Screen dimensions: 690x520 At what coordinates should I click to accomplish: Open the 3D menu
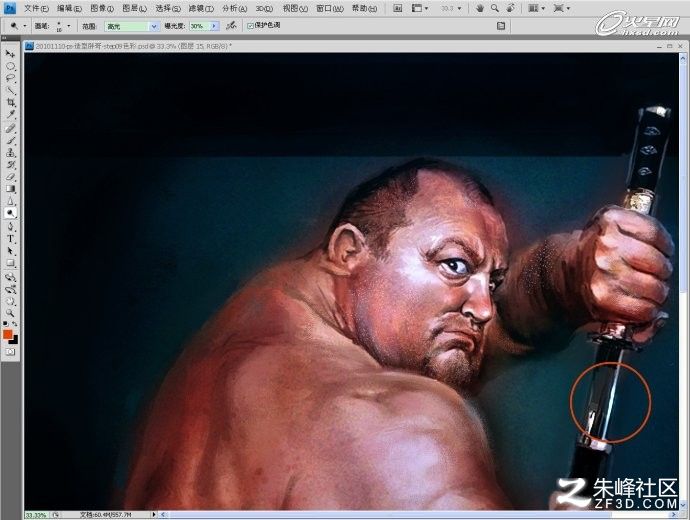click(264, 8)
